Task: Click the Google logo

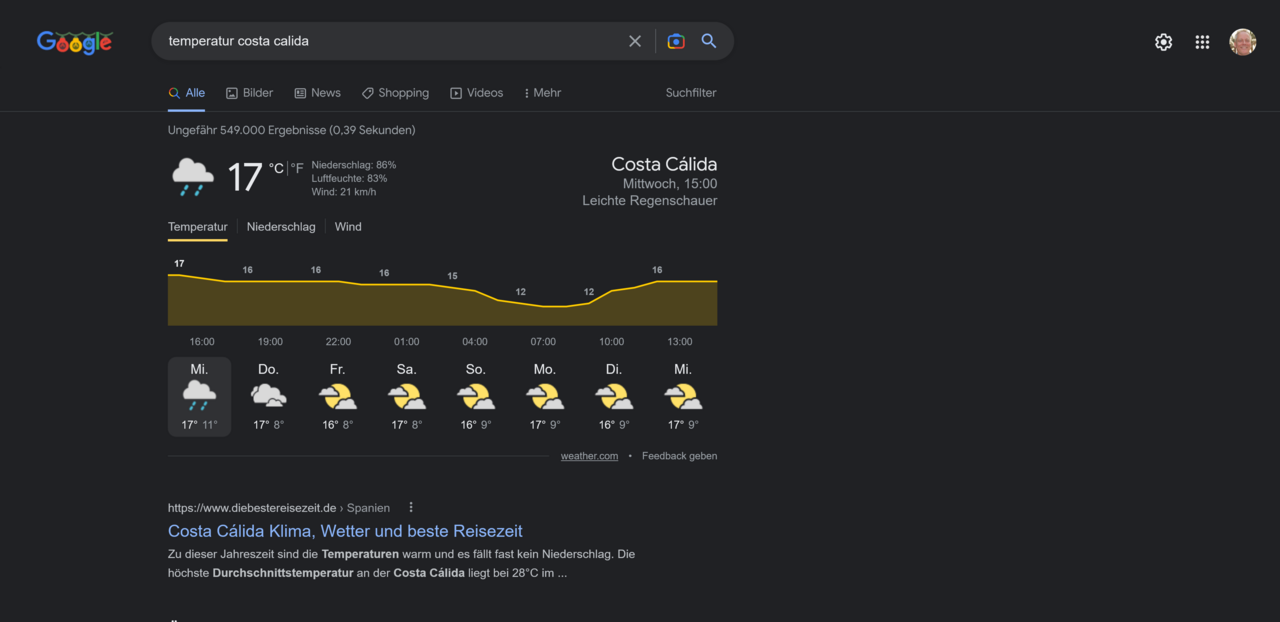Action: click(x=74, y=42)
